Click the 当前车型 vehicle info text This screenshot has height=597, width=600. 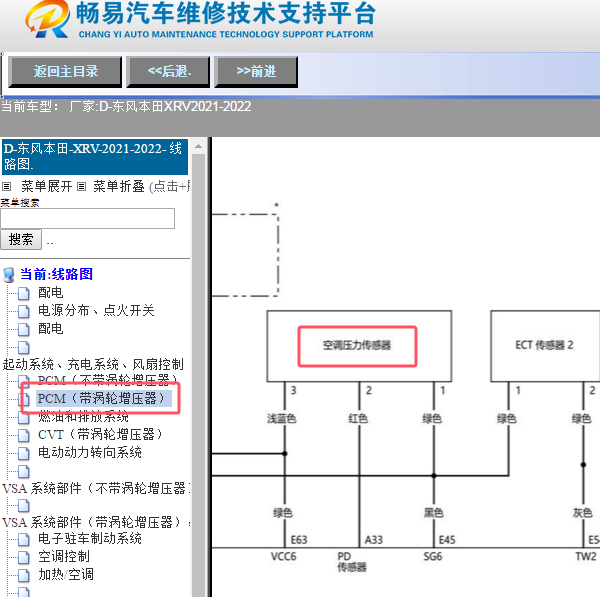(x=126, y=106)
